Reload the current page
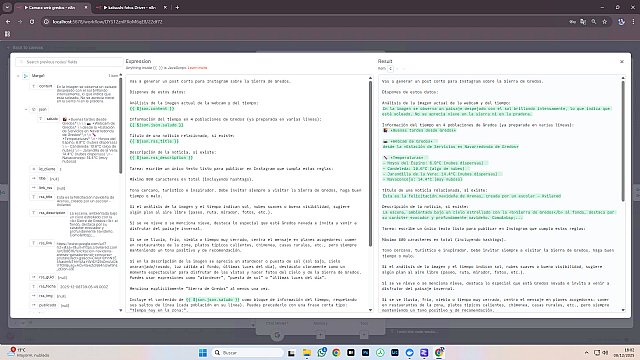The image size is (640, 360). [x=32, y=22]
